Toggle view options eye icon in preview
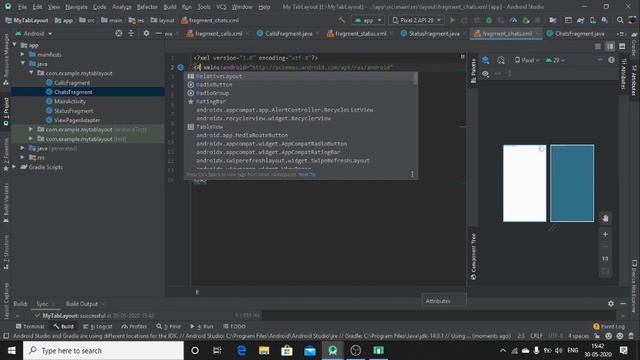This screenshot has height=360, width=640. (x=485, y=74)
